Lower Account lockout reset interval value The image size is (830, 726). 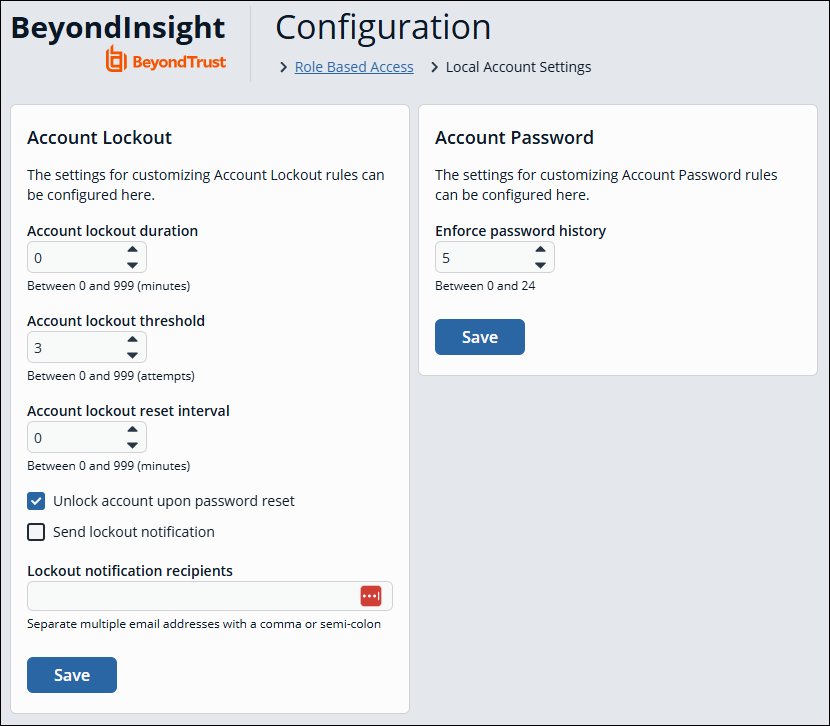click(x=132, y=445)
